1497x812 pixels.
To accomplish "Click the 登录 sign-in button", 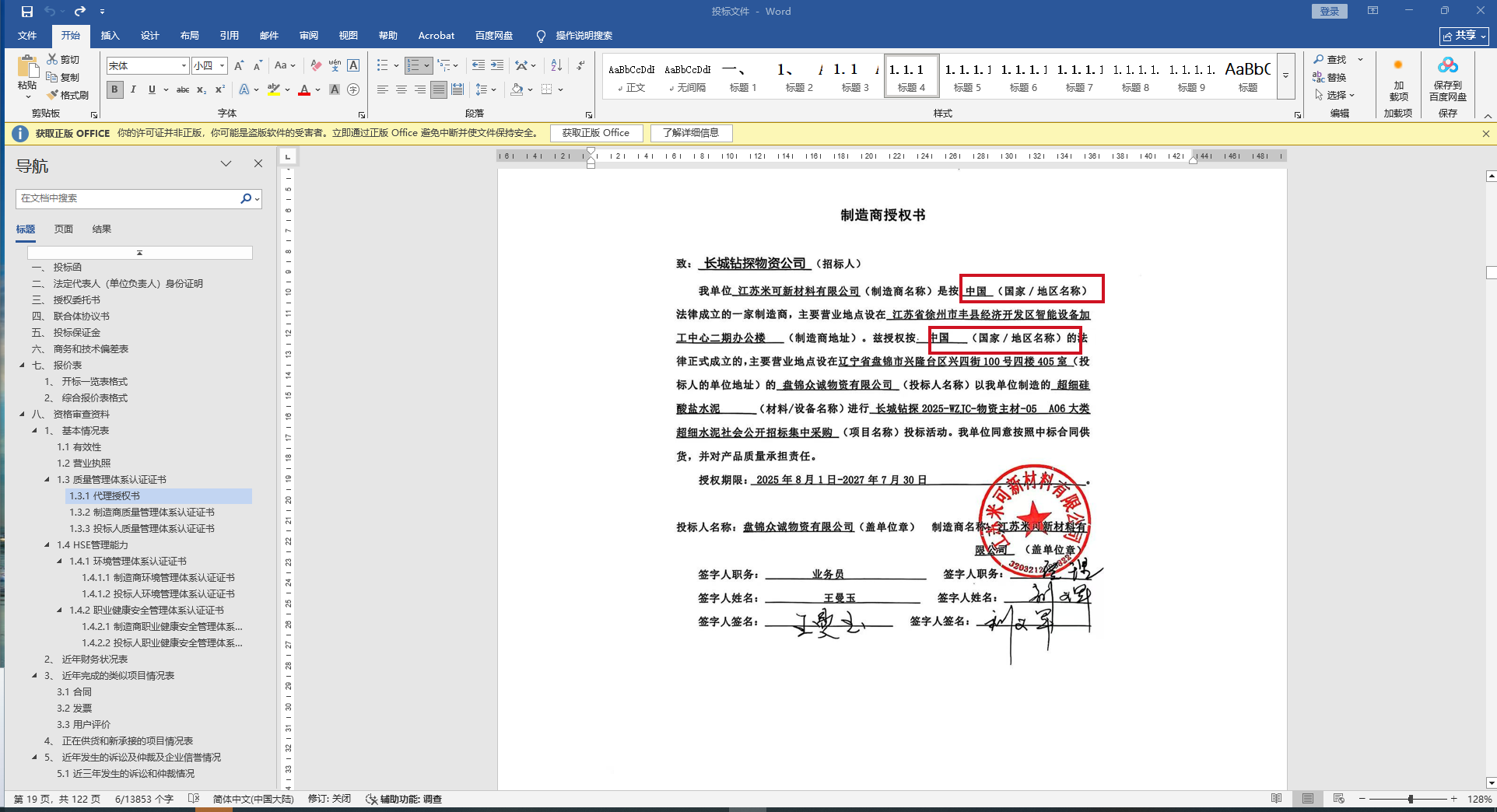I will click(x=1330, y=11).
